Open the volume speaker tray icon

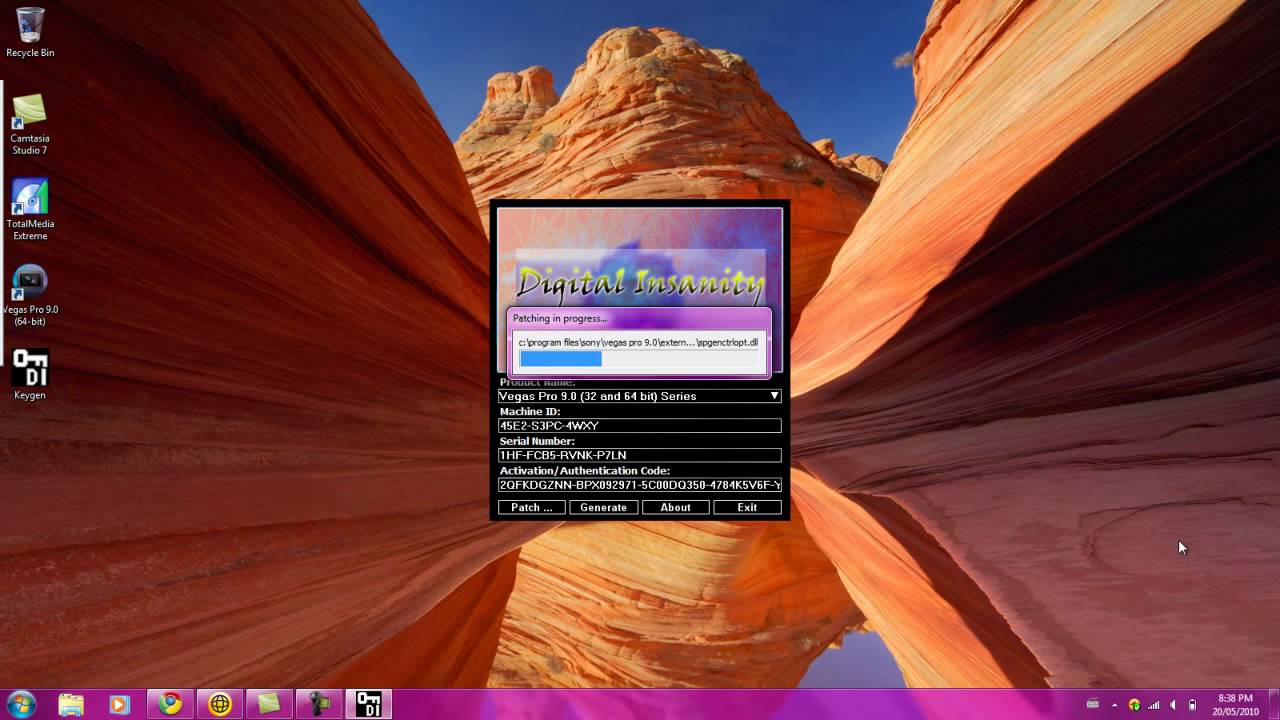1173,705
